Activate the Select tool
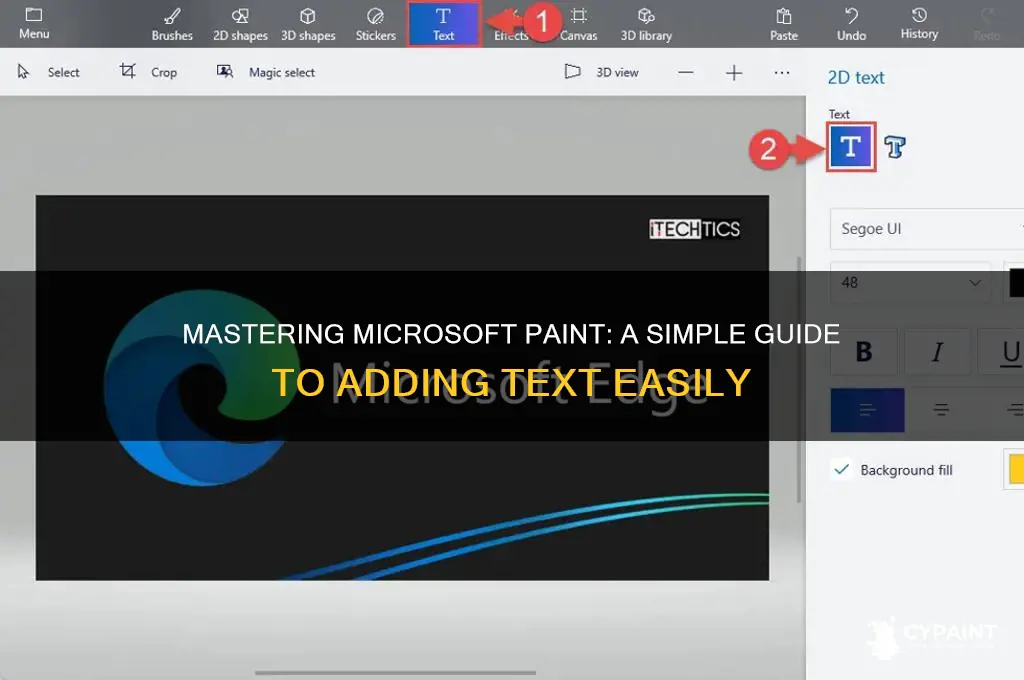 [x=48, y=72]
